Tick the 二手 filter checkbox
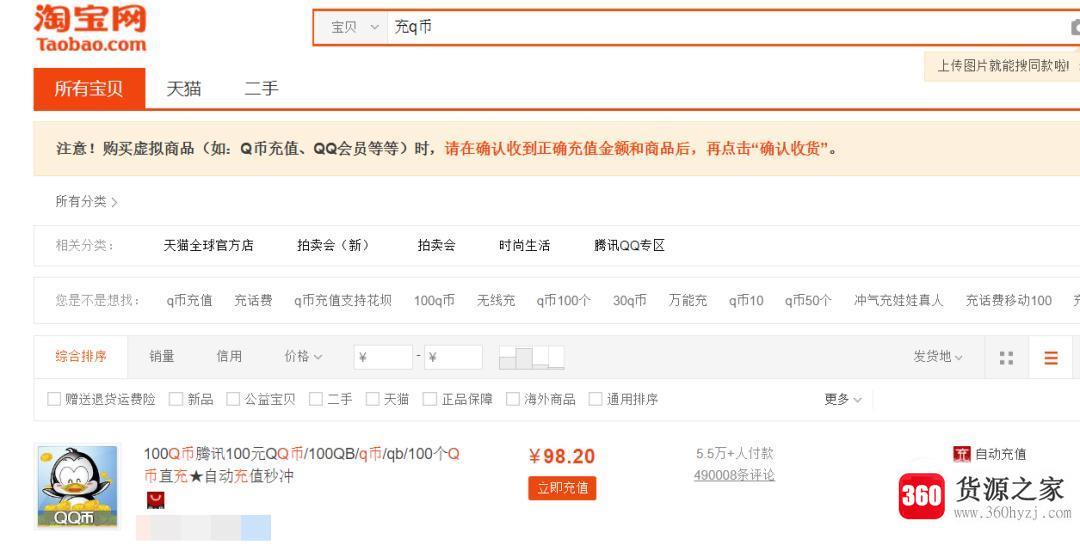 click(315, 399)
